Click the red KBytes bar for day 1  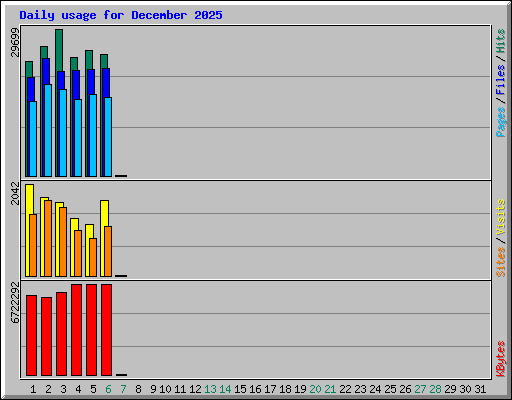click(31, 335)
